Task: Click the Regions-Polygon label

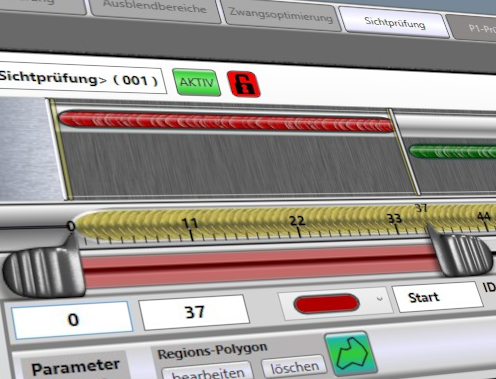Action: coord(212,351)
